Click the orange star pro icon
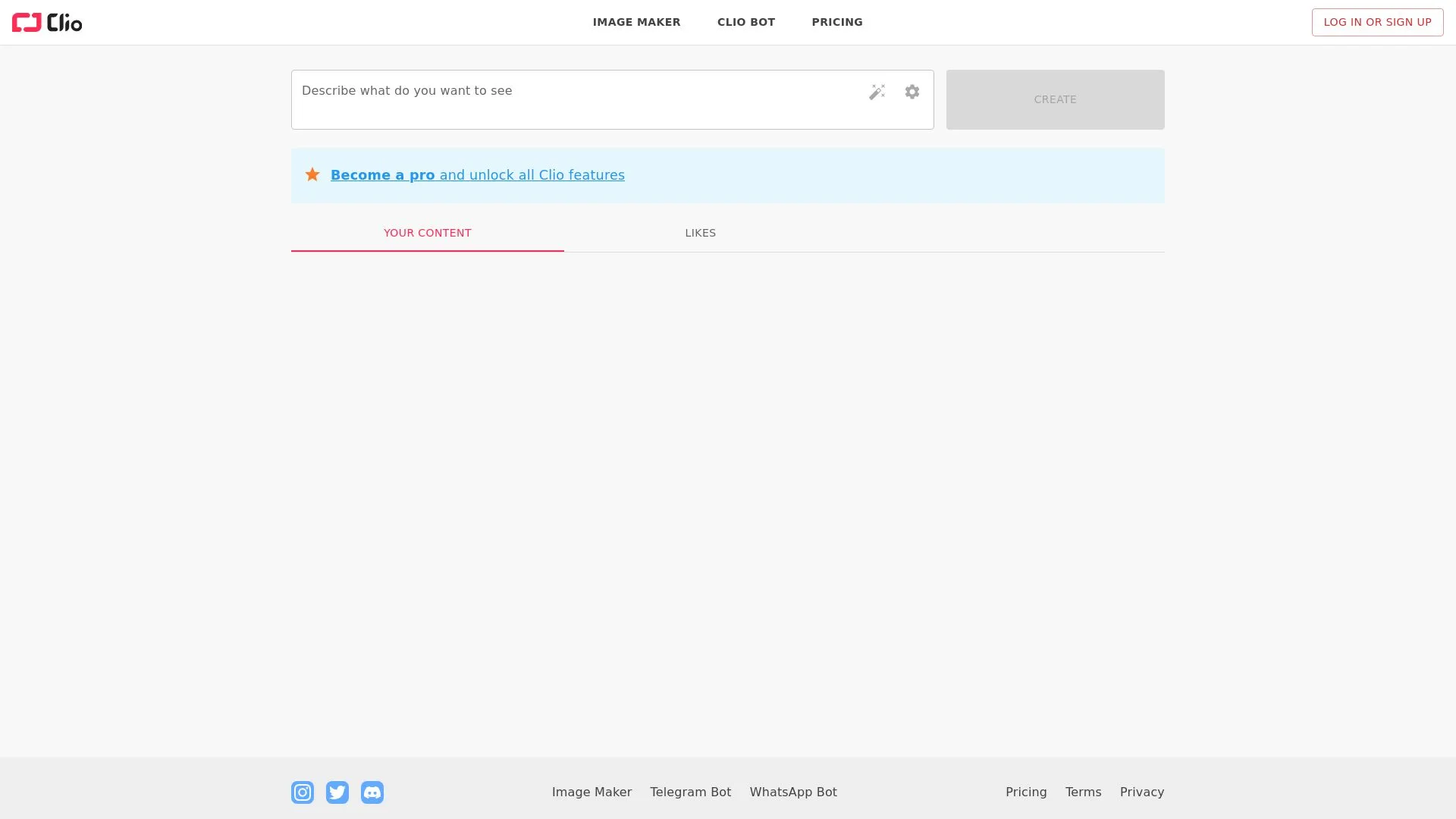 [312, 175]
